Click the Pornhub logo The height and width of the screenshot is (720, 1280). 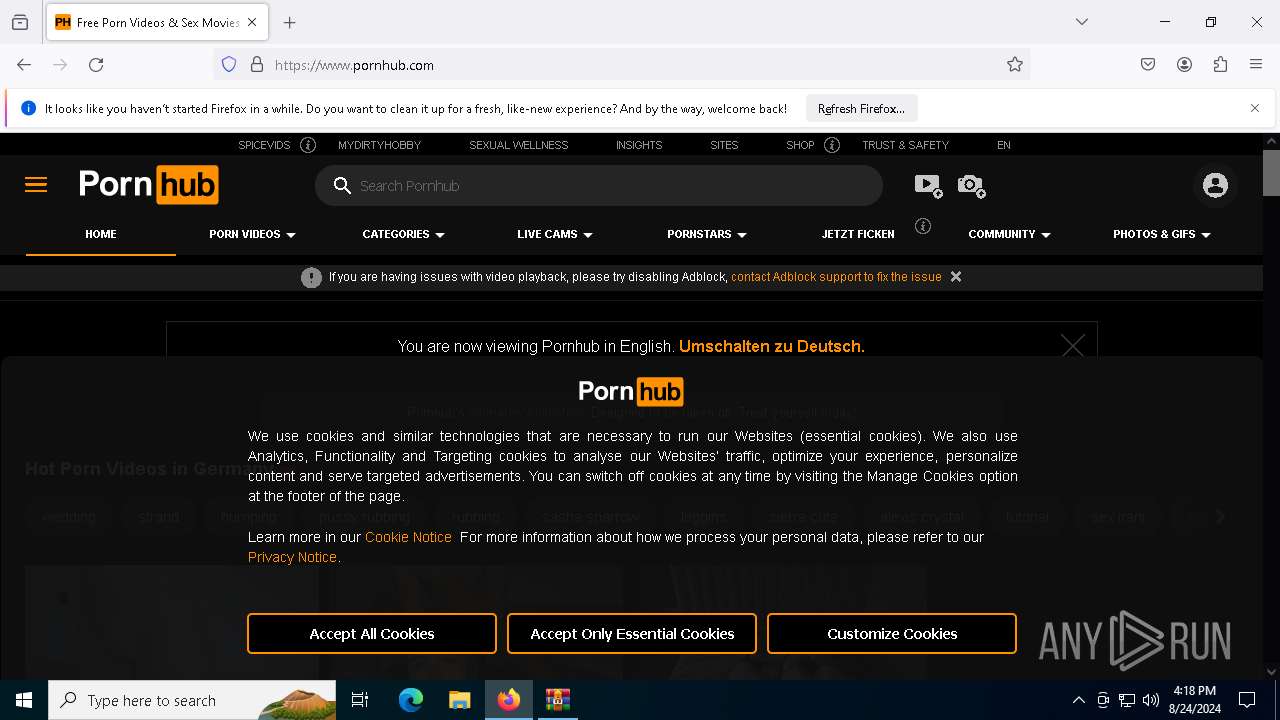148,185
